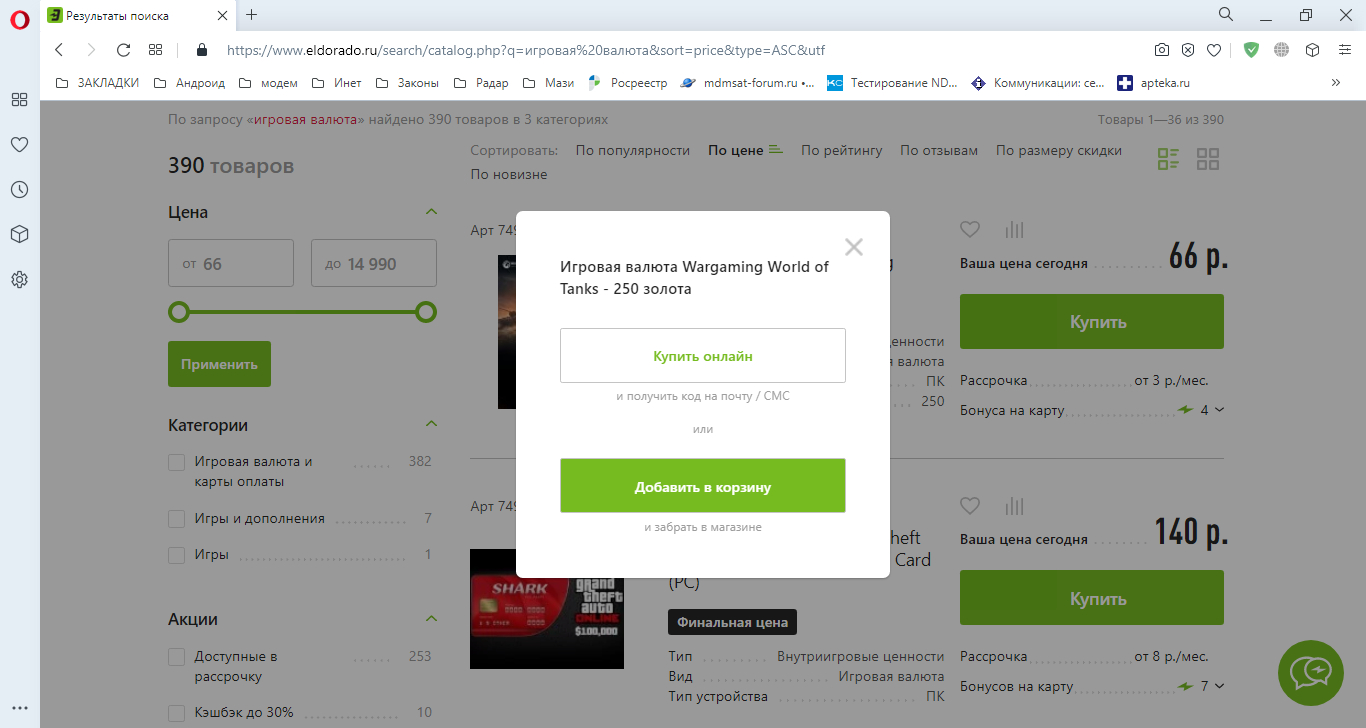Image resolution: width=1366 pixels, height=728 pixels.
Task: Focus the 'от 66' minimum price field
Action: pyautogui.click(x=231, y=264)
